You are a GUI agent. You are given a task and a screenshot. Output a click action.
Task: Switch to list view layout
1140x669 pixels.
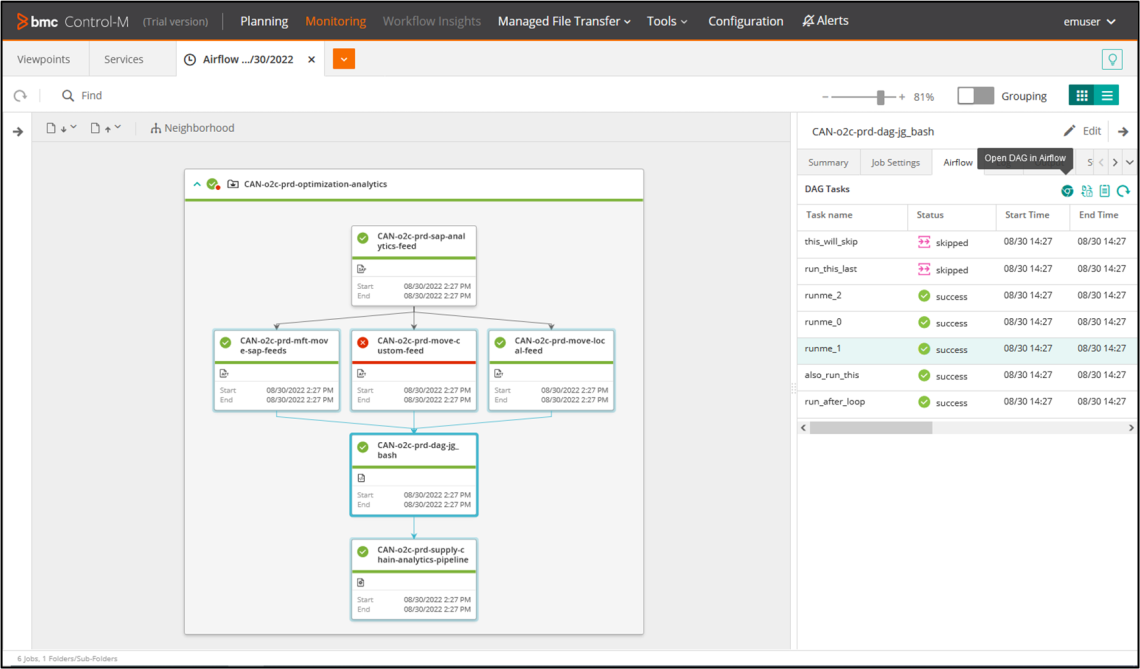[x=1106, y=95]
